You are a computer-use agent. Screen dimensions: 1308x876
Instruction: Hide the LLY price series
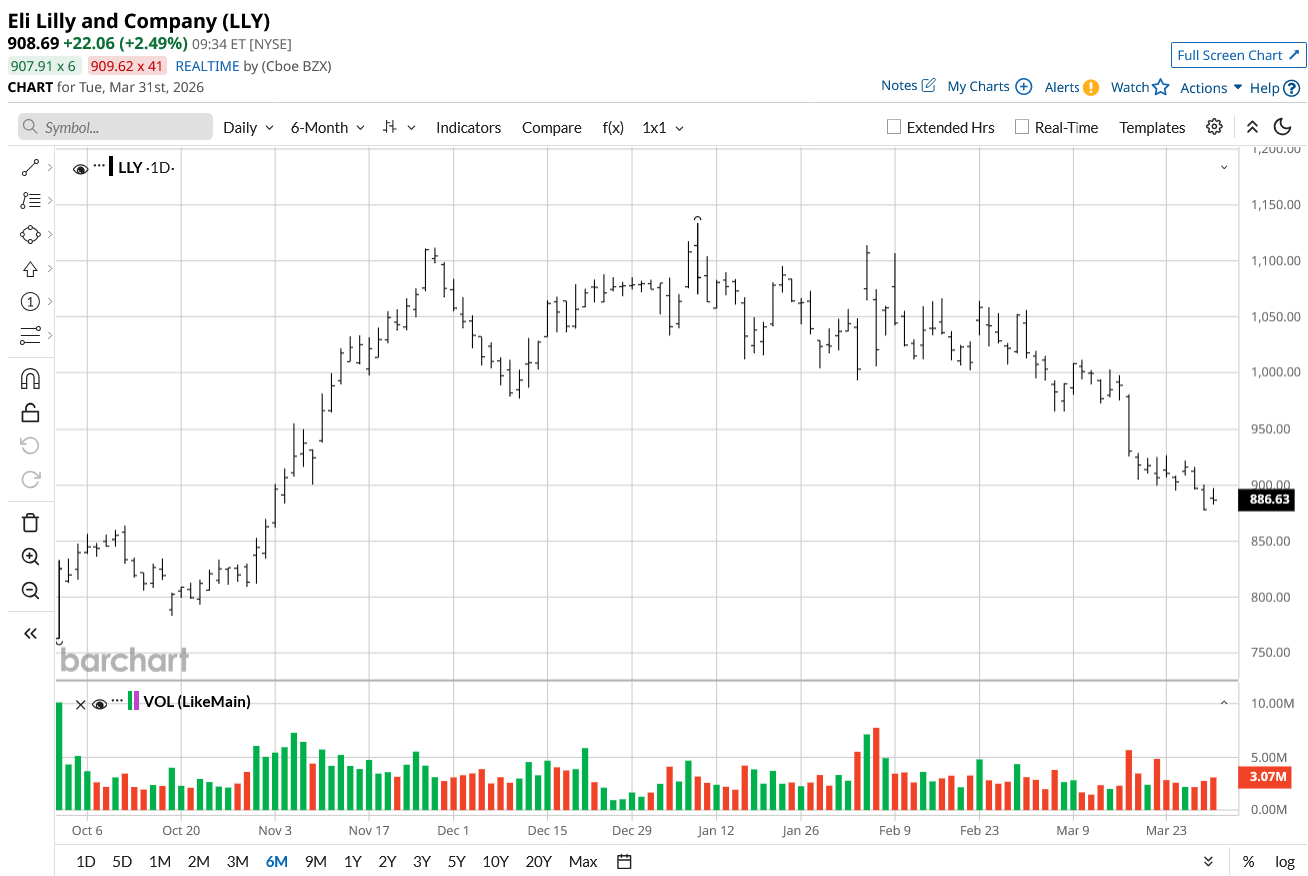click(x=80, y=169)
